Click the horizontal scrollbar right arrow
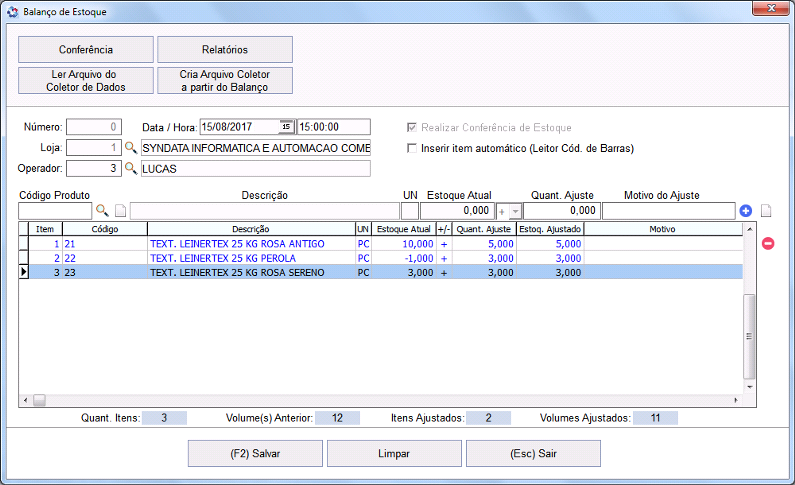The image size is (795, 485). (x=736, y=400)
